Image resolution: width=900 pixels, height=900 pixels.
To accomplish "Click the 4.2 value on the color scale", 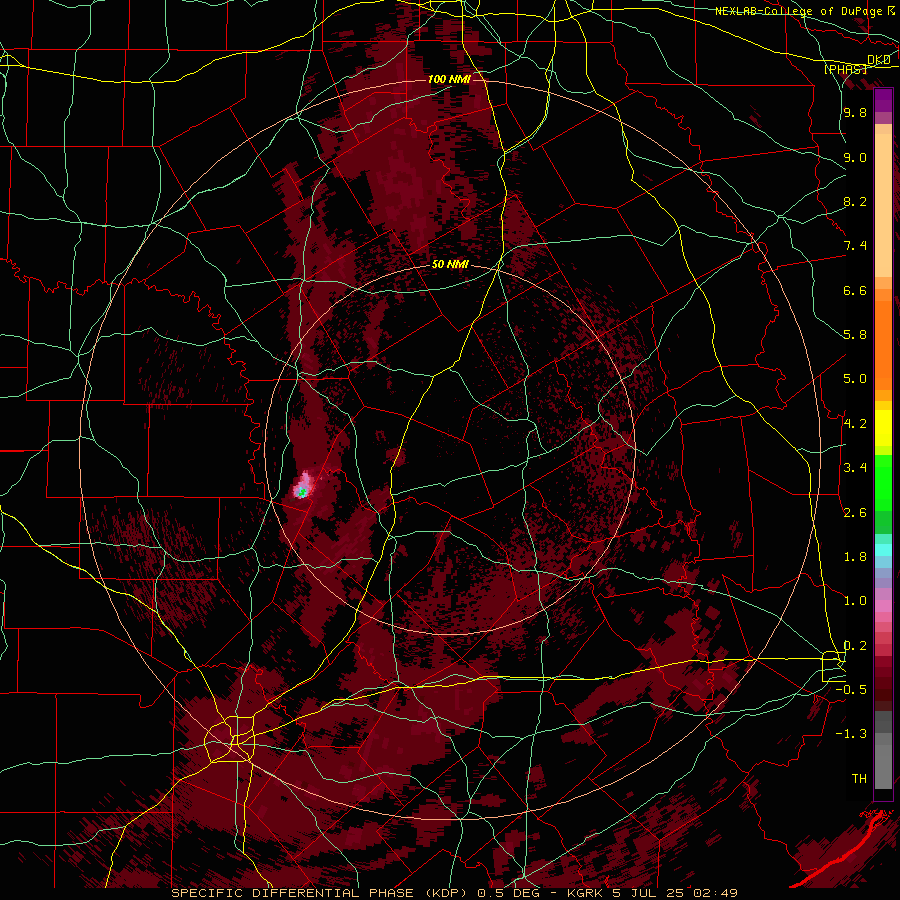I will (855, 424).
